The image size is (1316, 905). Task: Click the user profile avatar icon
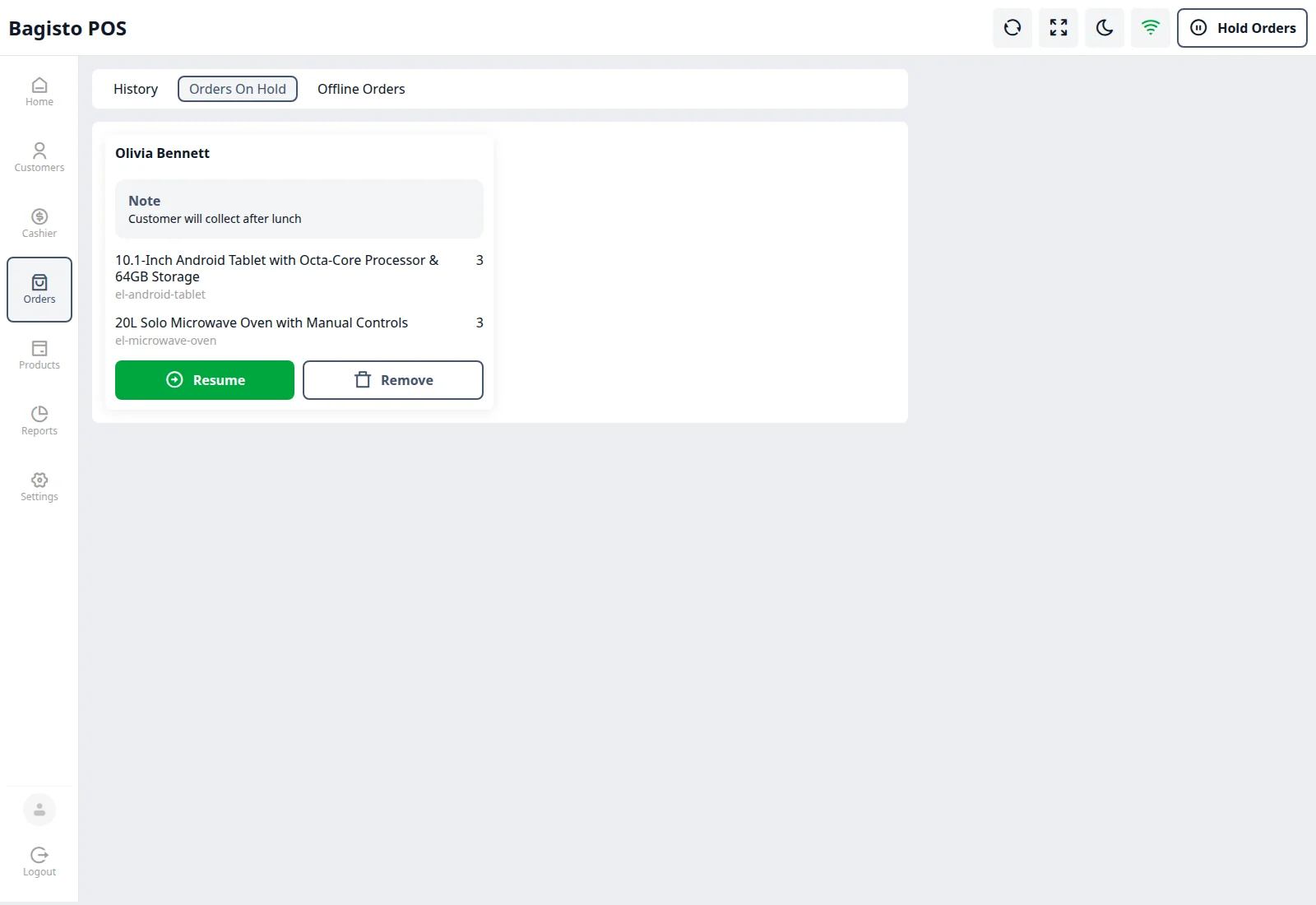point(39,810)
